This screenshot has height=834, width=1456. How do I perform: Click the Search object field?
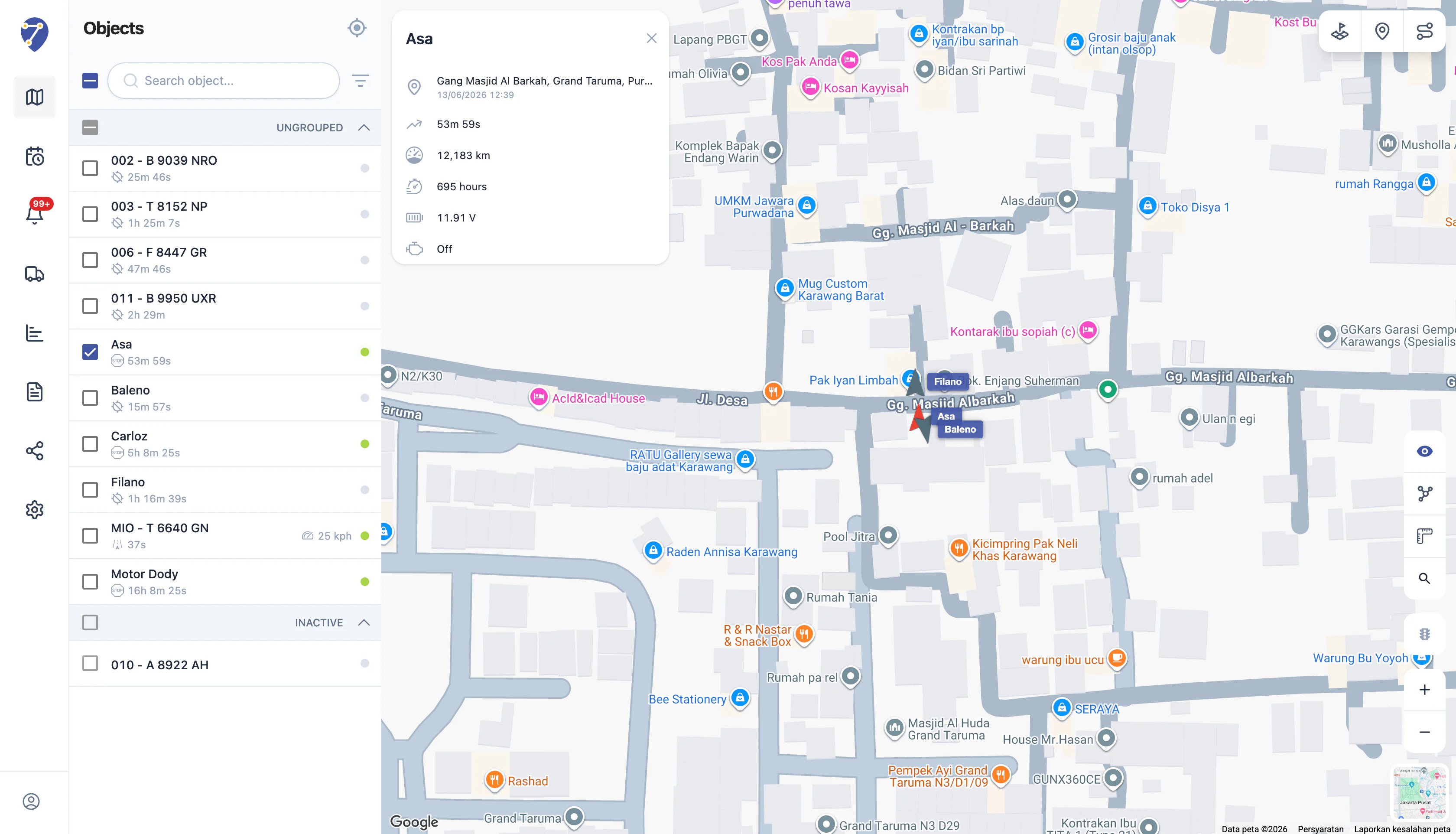point(223,81)
